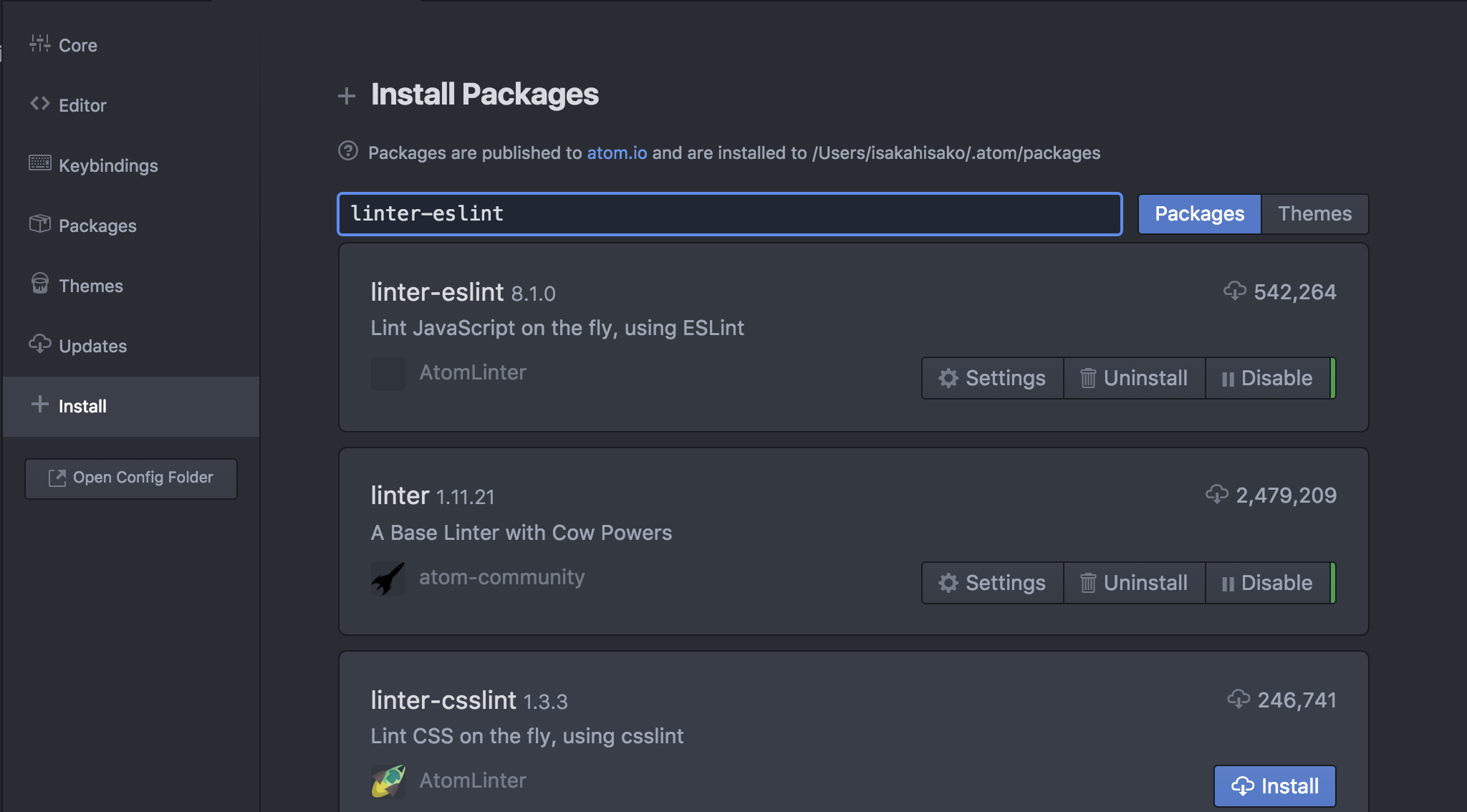Click atom-community rocket avatar
This screenshot has width=1467, height=812.
point(388,578)
